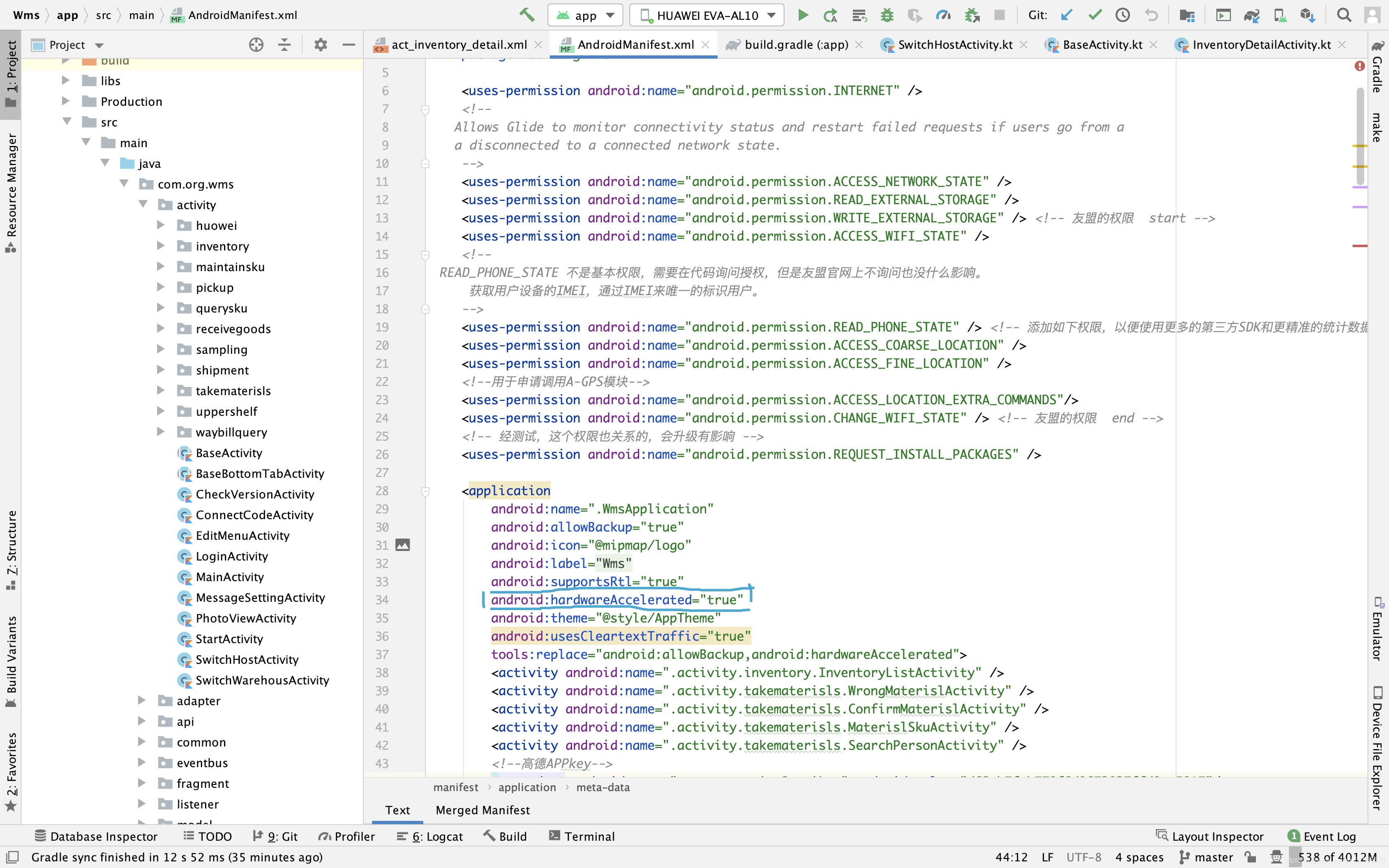Click the Debug app bug icon
1389x868 pixels.
tap(887, 15)
